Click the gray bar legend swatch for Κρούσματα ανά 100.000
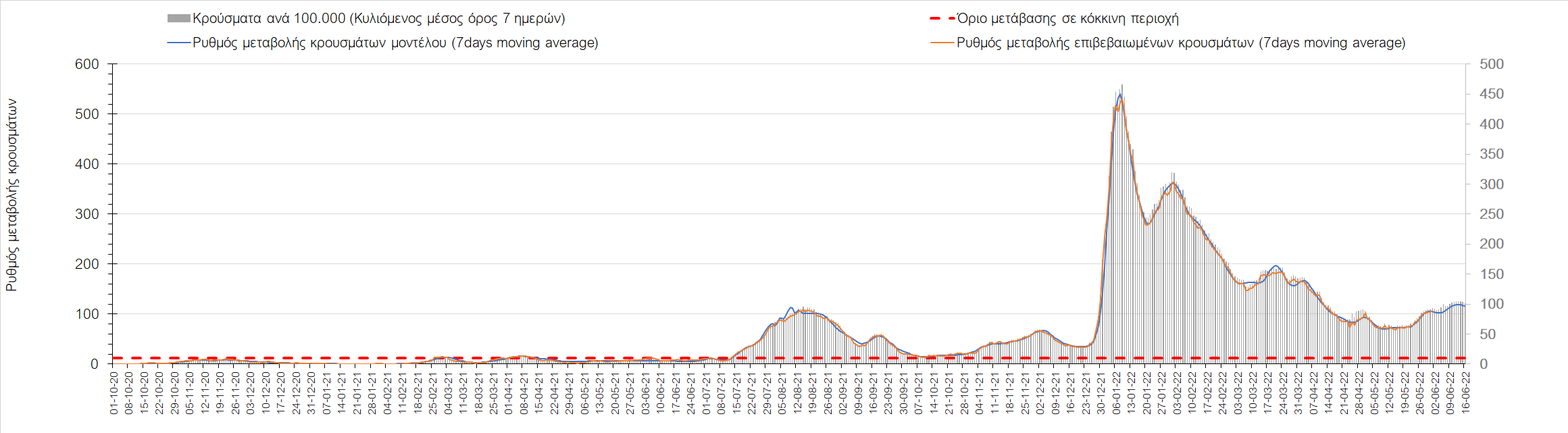 pyautogui.click(x=178, y=19)
